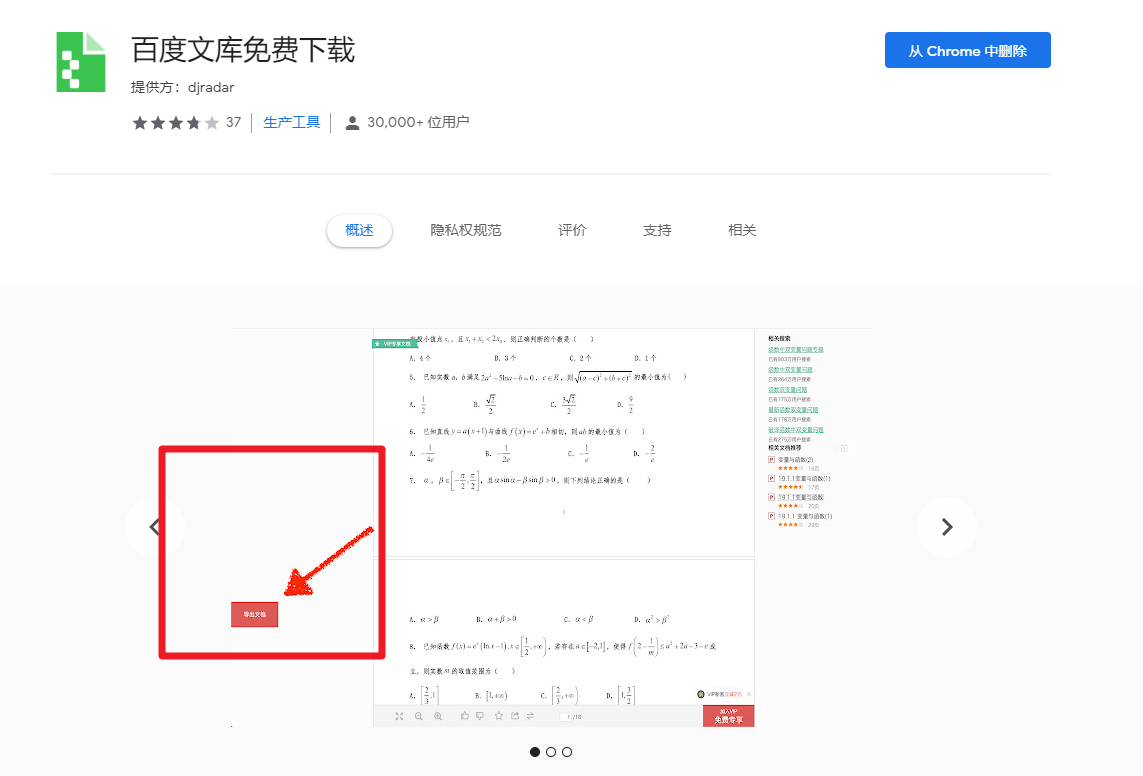Switch to the 隐私权规范 tab
Screen dimensions: 1143x776
tap(466, 230)
